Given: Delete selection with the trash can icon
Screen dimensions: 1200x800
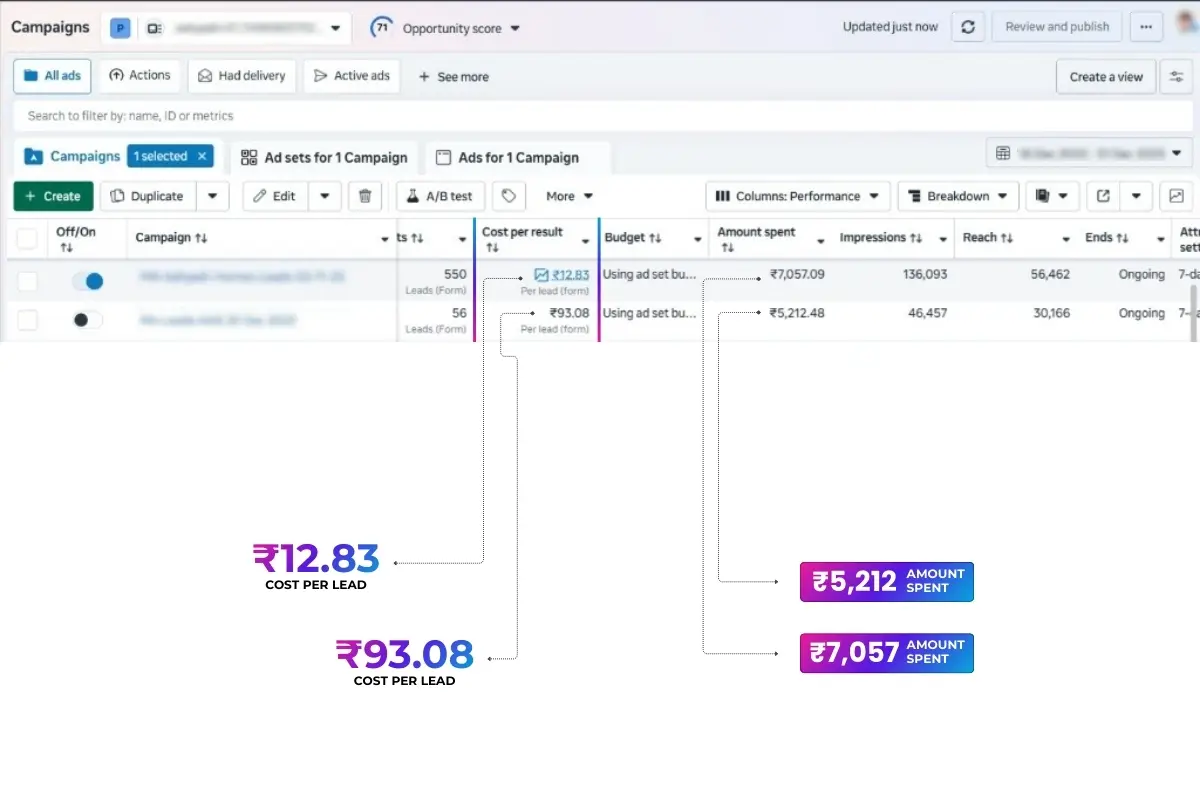Looking at the screenshot, I should point(365,196).
